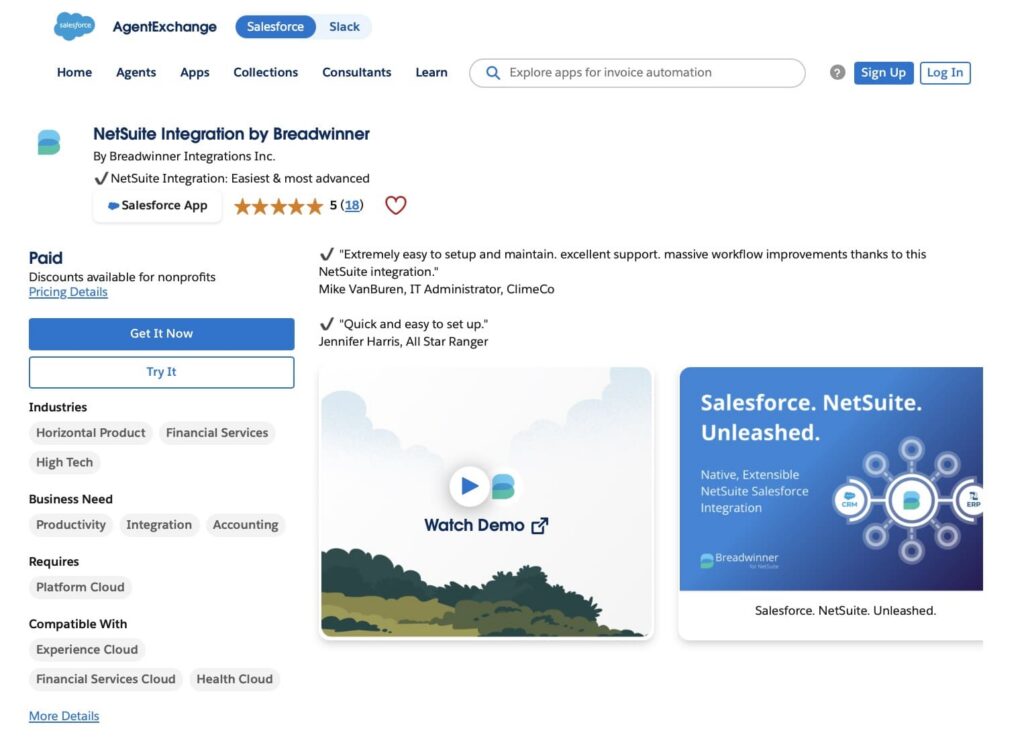Screen dimensions: 1024x745
Task: Click the Salesforce App badge
Action: [157, 206]
